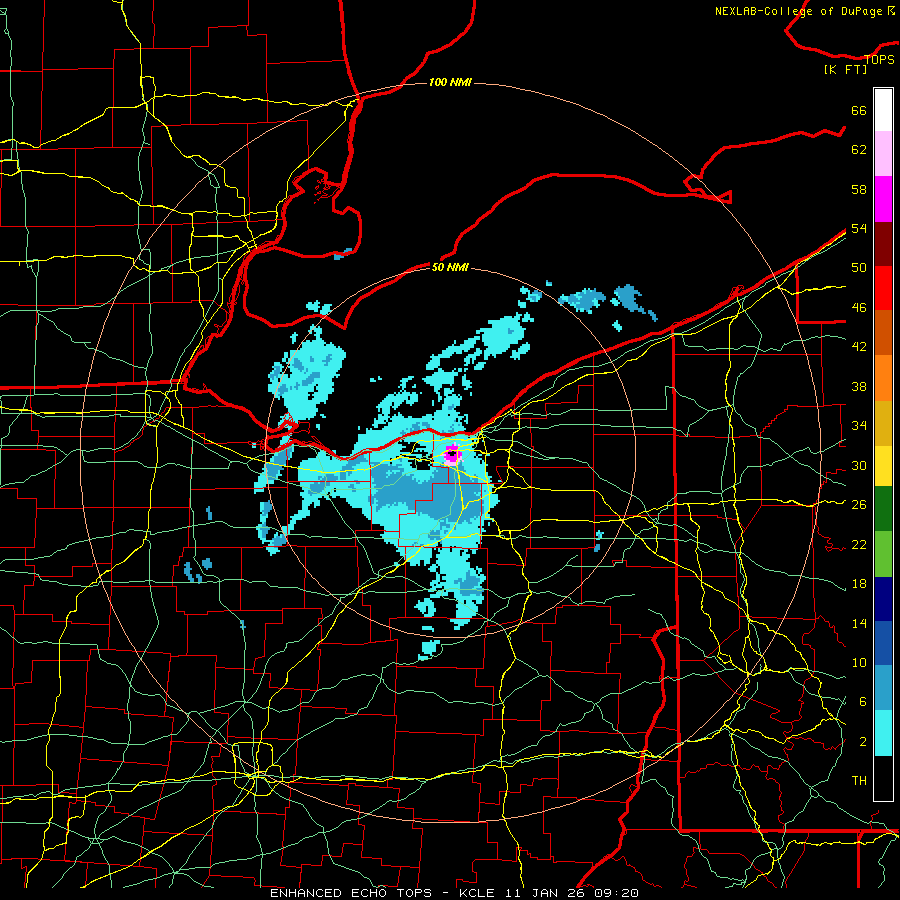Click the 'NEXLAB-College of DuPage' credit text
The width and height of the screenshot is (900, 900).
pos(799,11)
